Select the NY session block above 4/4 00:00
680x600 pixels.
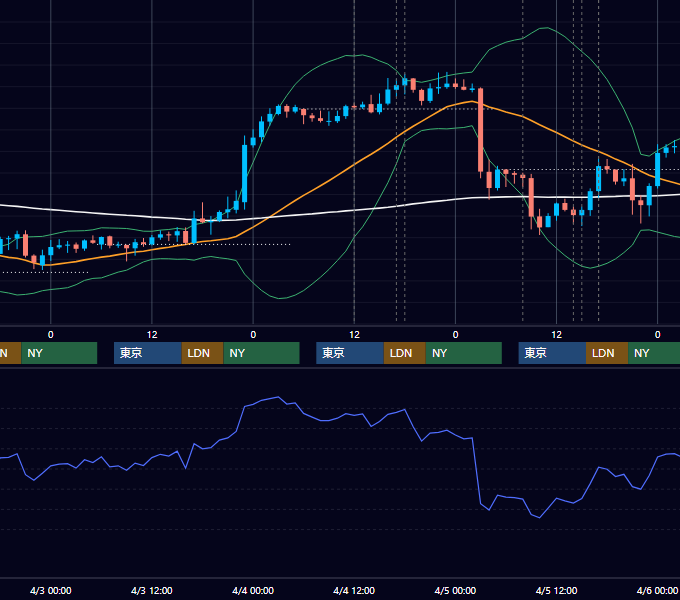click(x=262, y=353)
